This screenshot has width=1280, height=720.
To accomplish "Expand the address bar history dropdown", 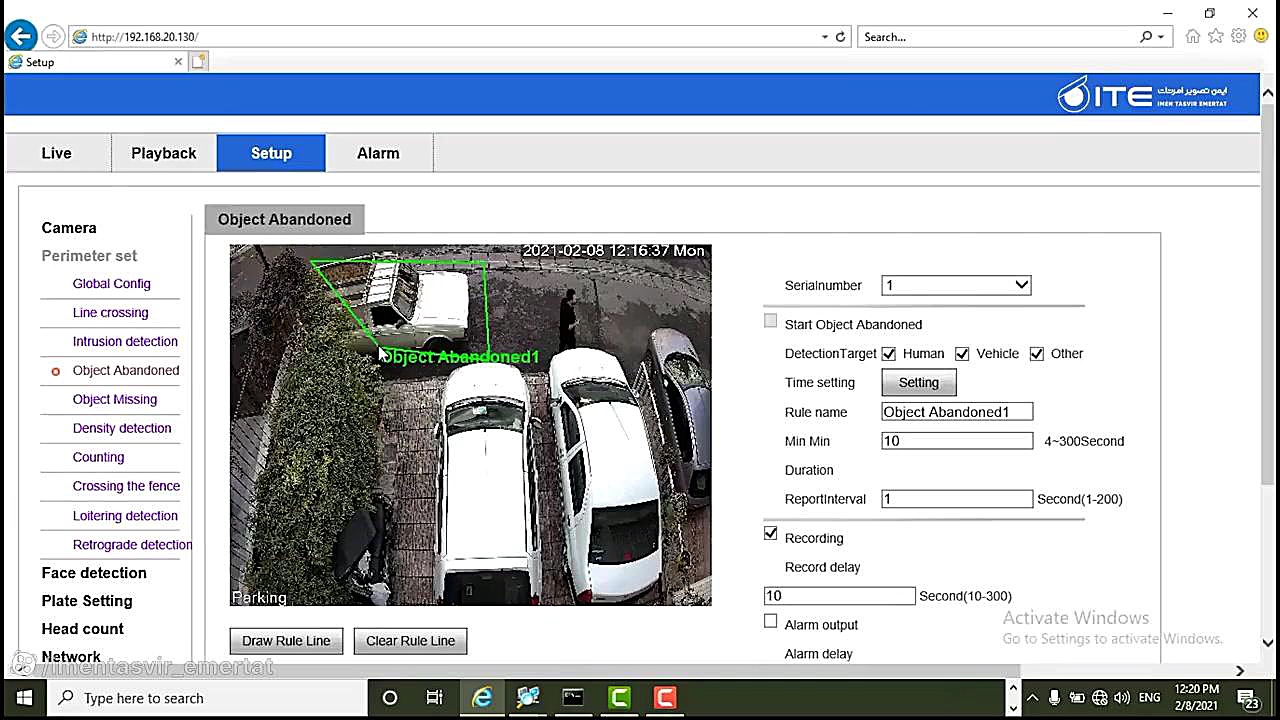I will [824, 37].
